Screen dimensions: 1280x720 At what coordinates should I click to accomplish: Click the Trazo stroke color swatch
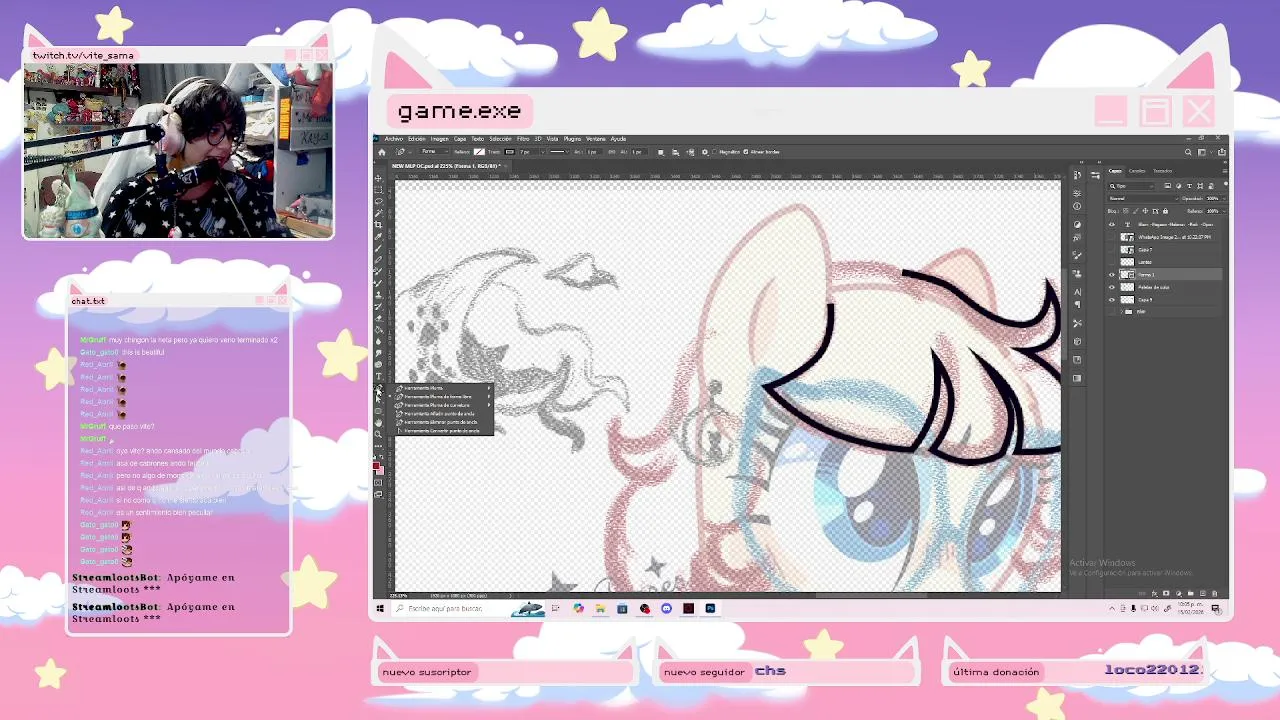(510, 152)
